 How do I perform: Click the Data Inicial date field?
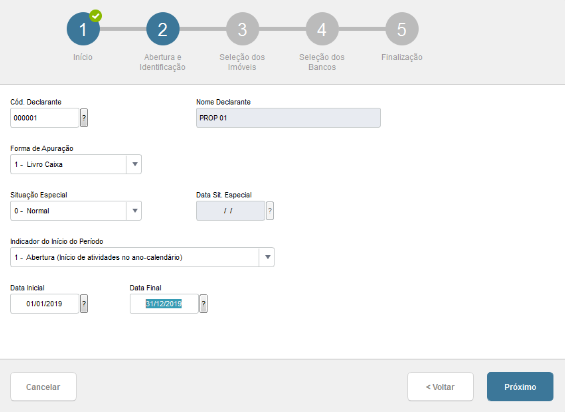44,304
